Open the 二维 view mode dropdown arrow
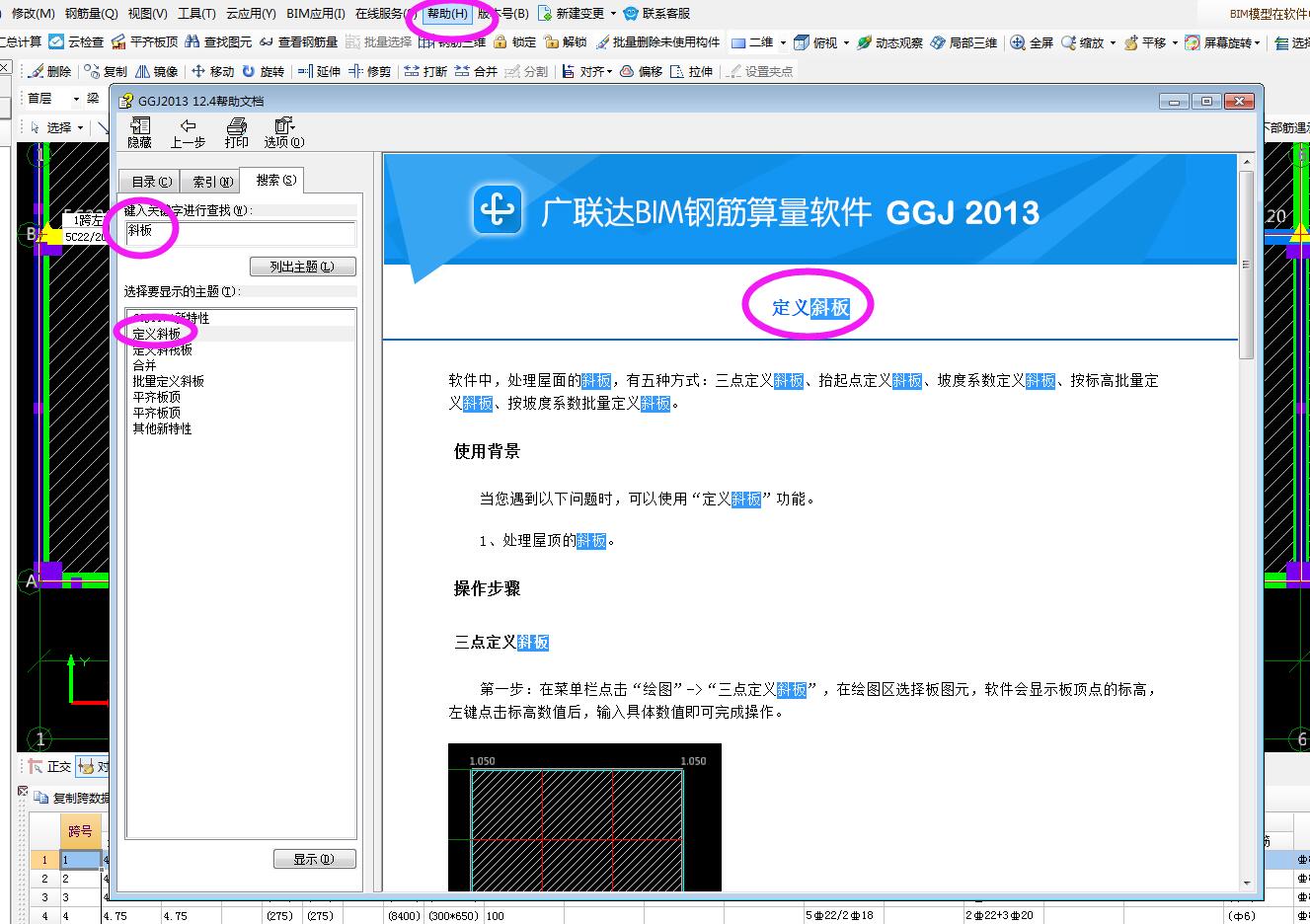Screen dimensions: 1310x924 pyautogui.click(x=783, y=42)
